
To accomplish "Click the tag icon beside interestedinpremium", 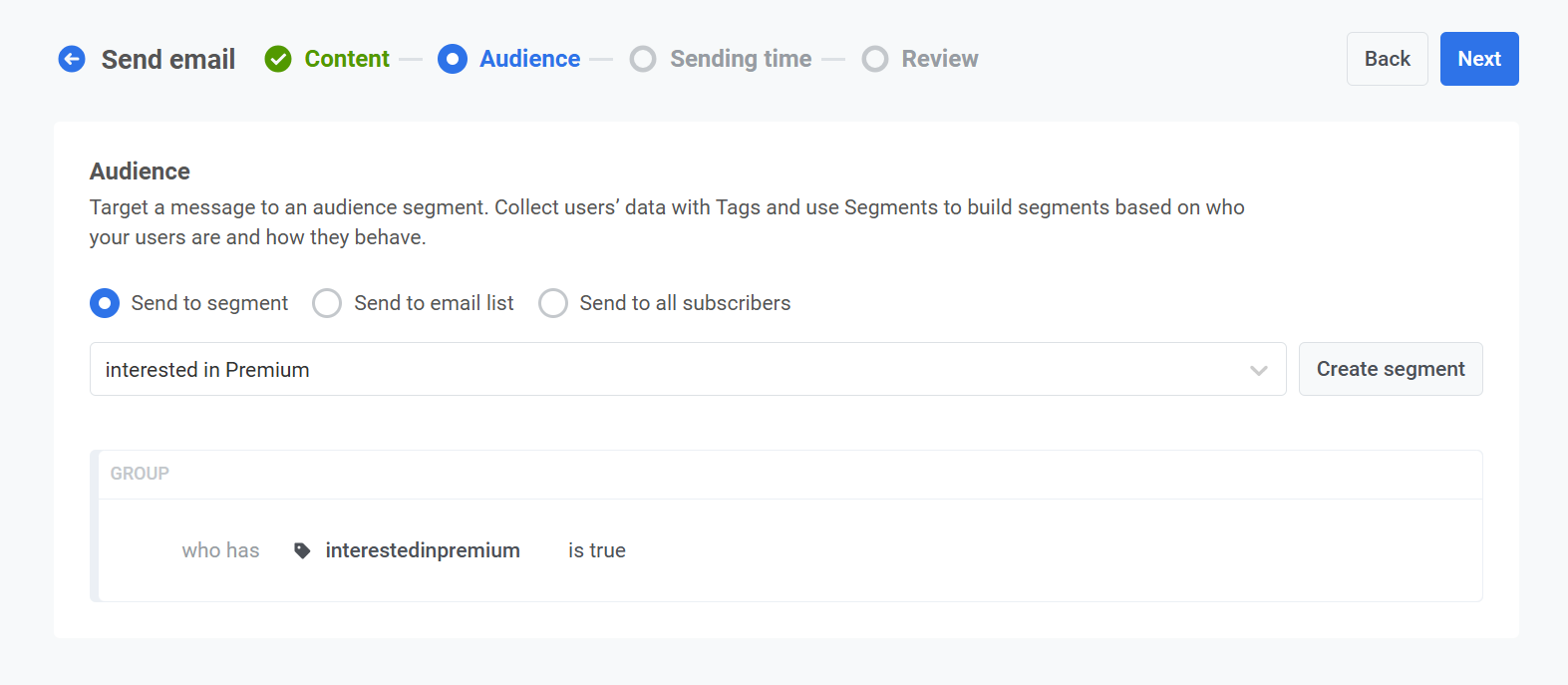I will coord(302,550).
